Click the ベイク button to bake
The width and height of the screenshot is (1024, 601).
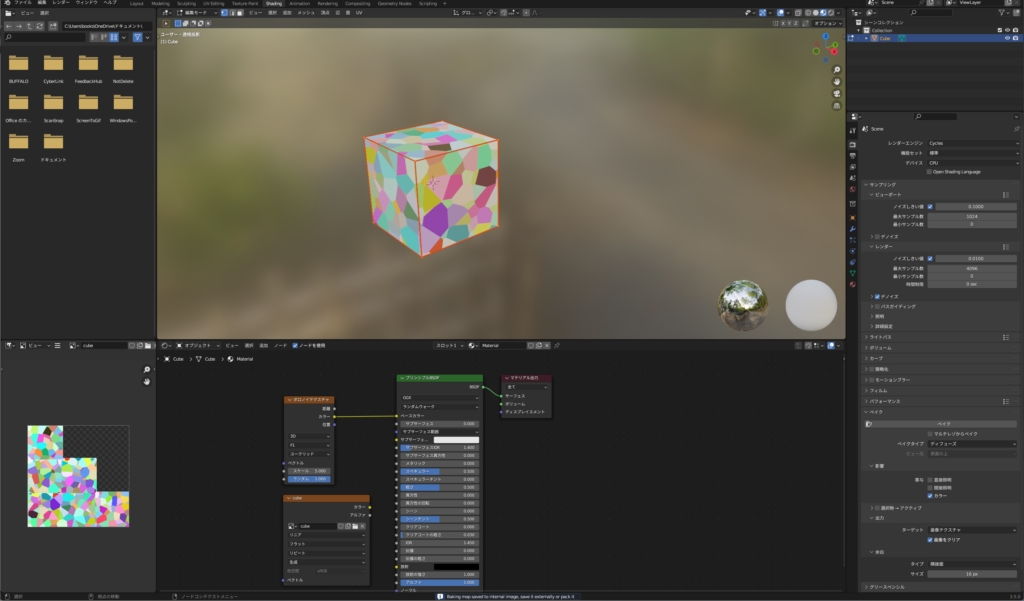coord(940,424)
